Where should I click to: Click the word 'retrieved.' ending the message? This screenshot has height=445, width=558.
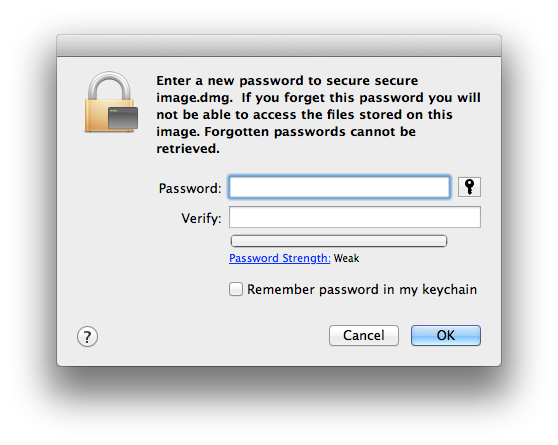coord(188,149)
